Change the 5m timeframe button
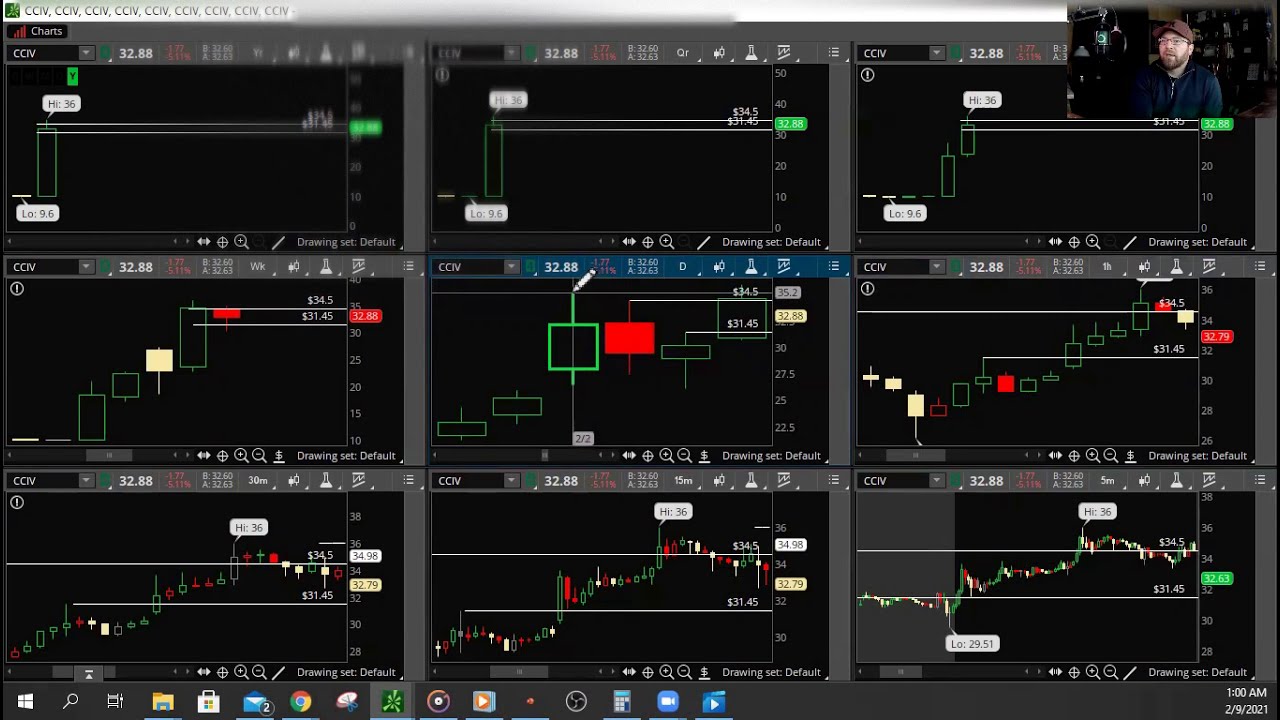The height and width of the screenshot is (720, 1280). coord(1107,481)
